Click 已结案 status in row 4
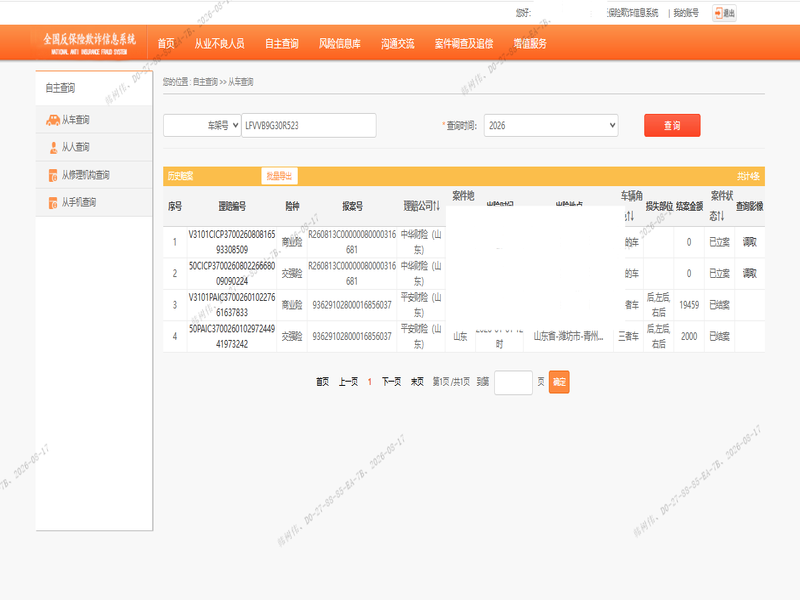 (x=719, y=336)
